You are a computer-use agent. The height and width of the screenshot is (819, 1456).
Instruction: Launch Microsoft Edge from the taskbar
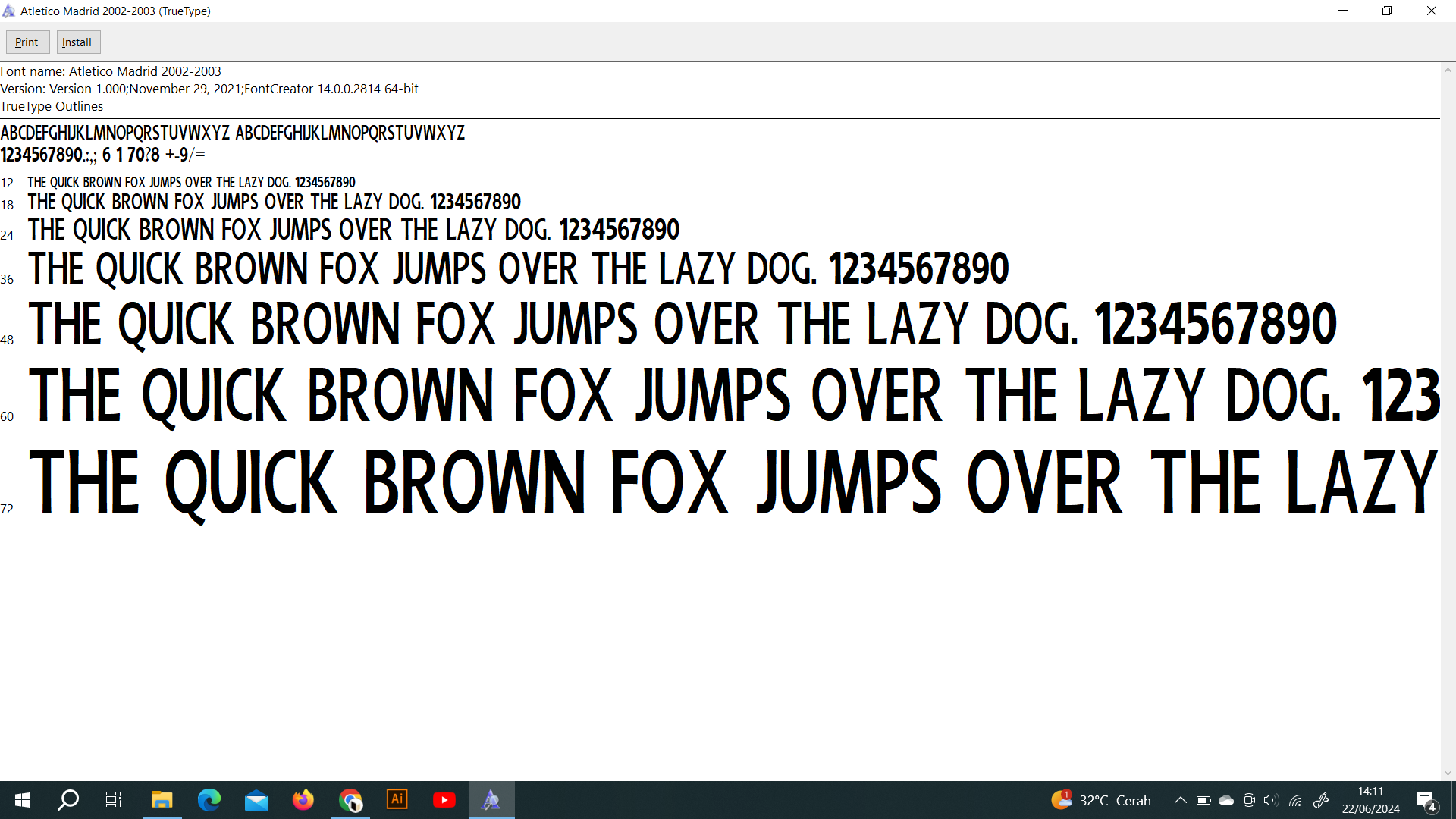pos(209,800)
